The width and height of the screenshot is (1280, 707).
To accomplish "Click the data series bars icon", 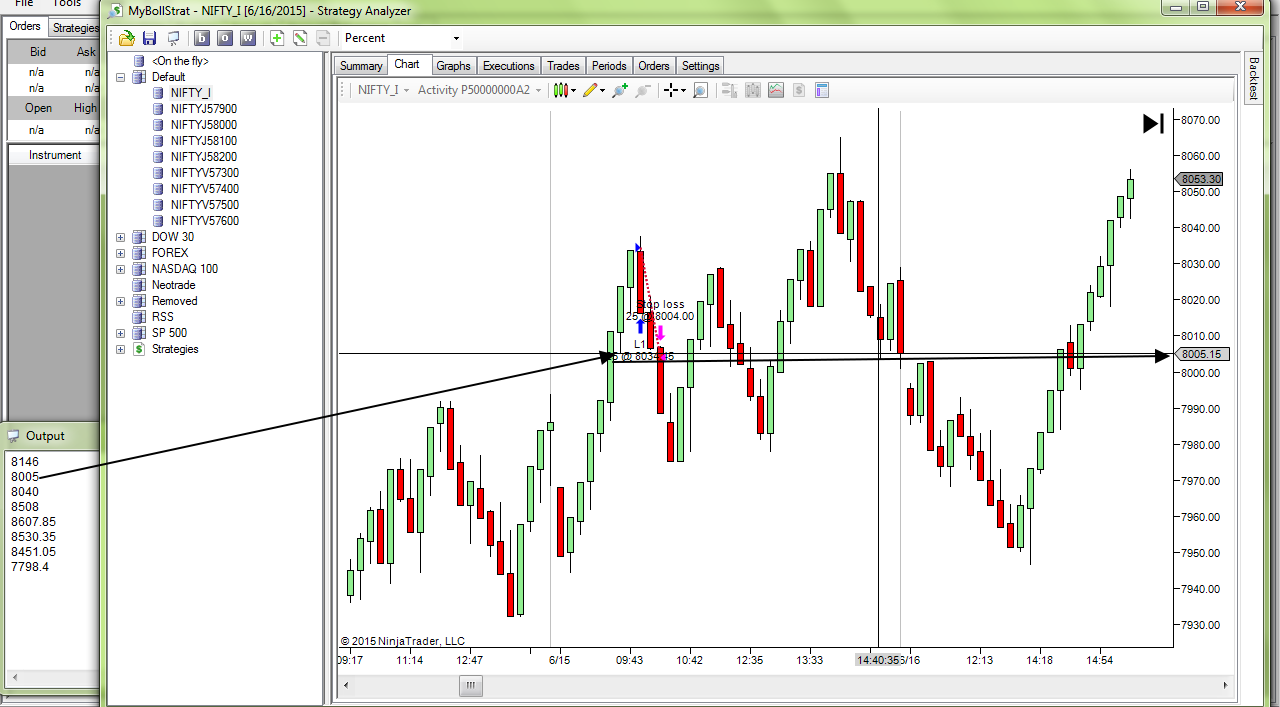I will (x=728, y=90).
